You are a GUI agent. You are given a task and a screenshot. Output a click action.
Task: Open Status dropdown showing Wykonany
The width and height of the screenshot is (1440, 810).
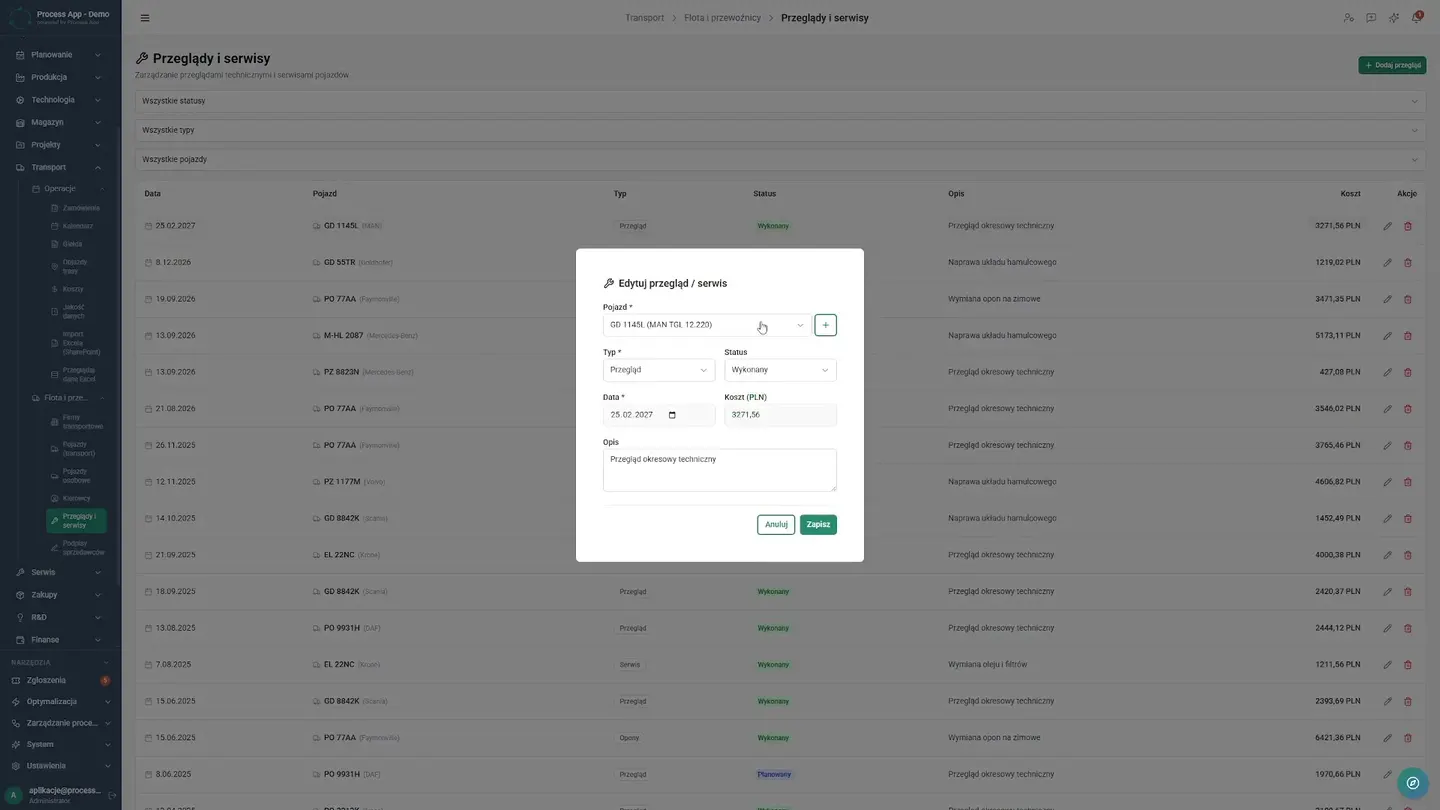click(x=780, y=370)
